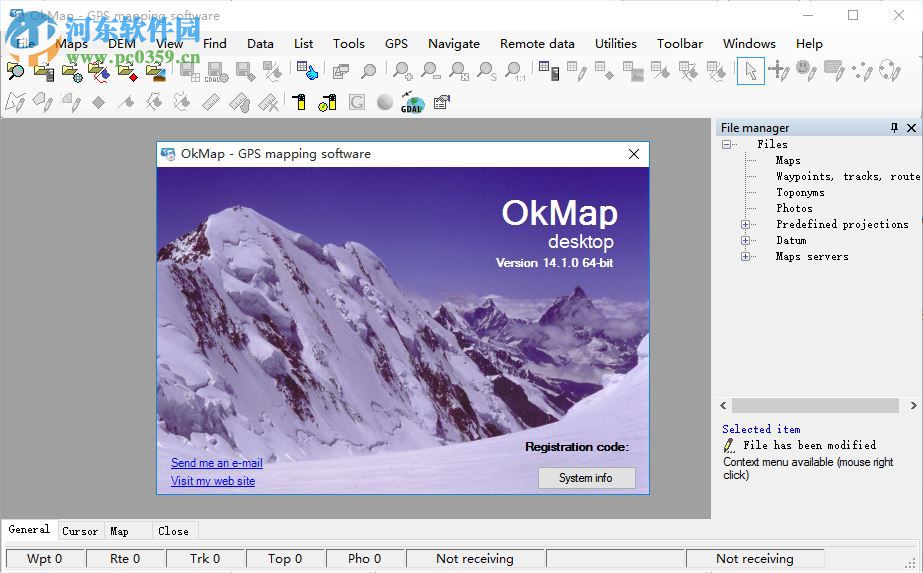Click the Rte 0 status cell
923x573 pixels.
[125, 559]
